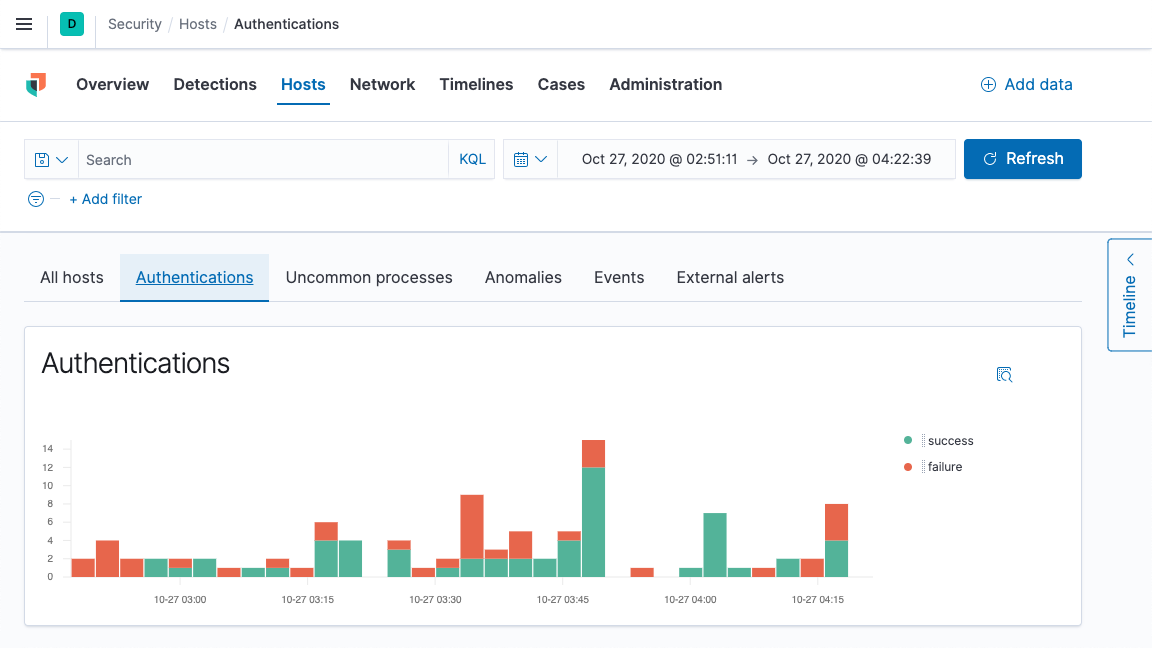
Task: Click the + Add filter link
Action: (106, 199)
